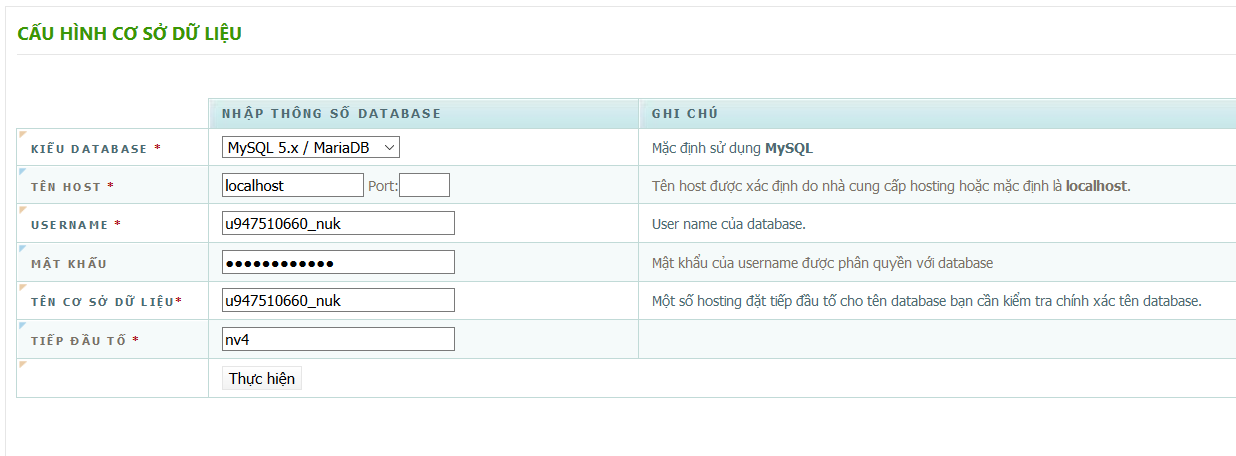
Task: Click the Tên Host input field
Action: click(293, 185)
